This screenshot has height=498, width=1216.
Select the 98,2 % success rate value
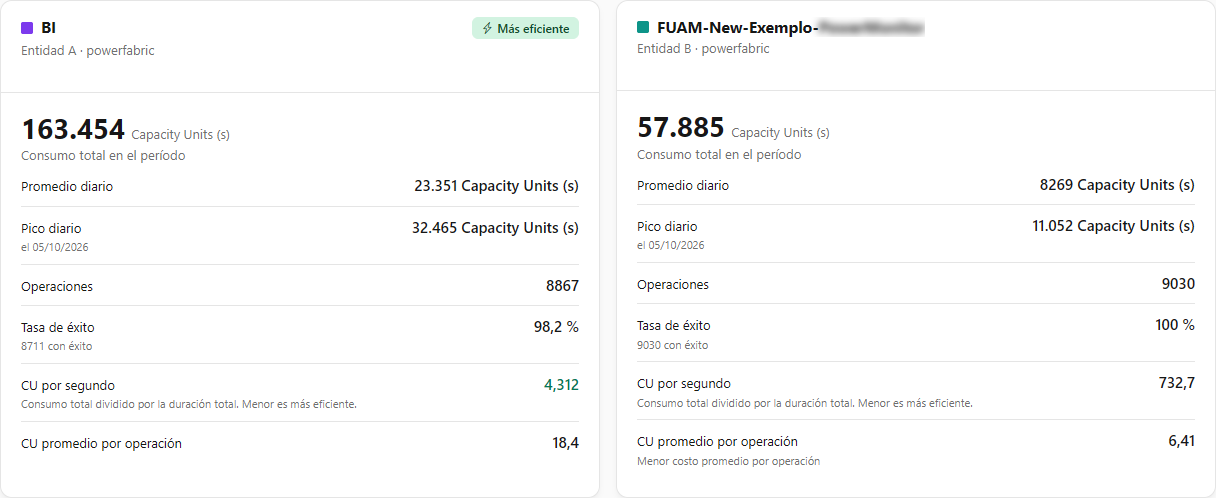point(556,326)
